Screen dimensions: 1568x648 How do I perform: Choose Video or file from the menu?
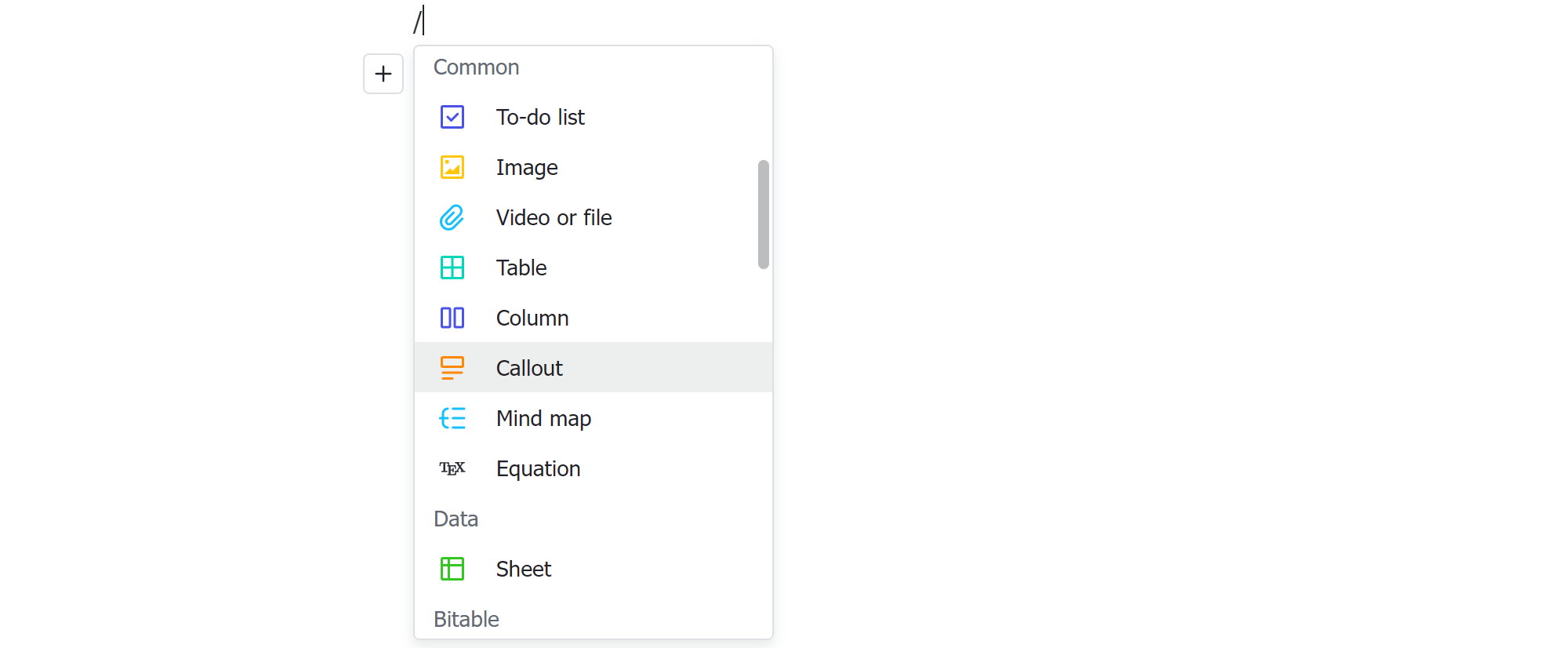click(x=554, y=217)
